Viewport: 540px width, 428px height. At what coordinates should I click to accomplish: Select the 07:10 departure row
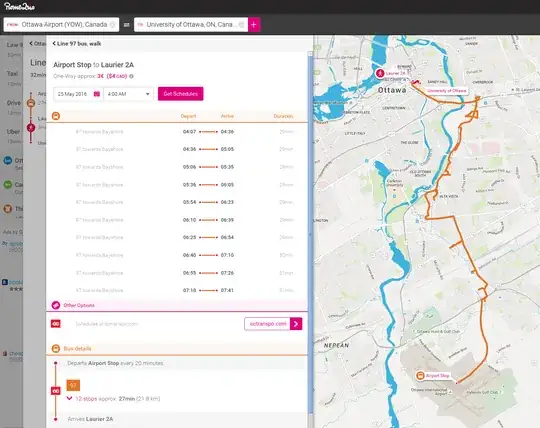(177, 290)
